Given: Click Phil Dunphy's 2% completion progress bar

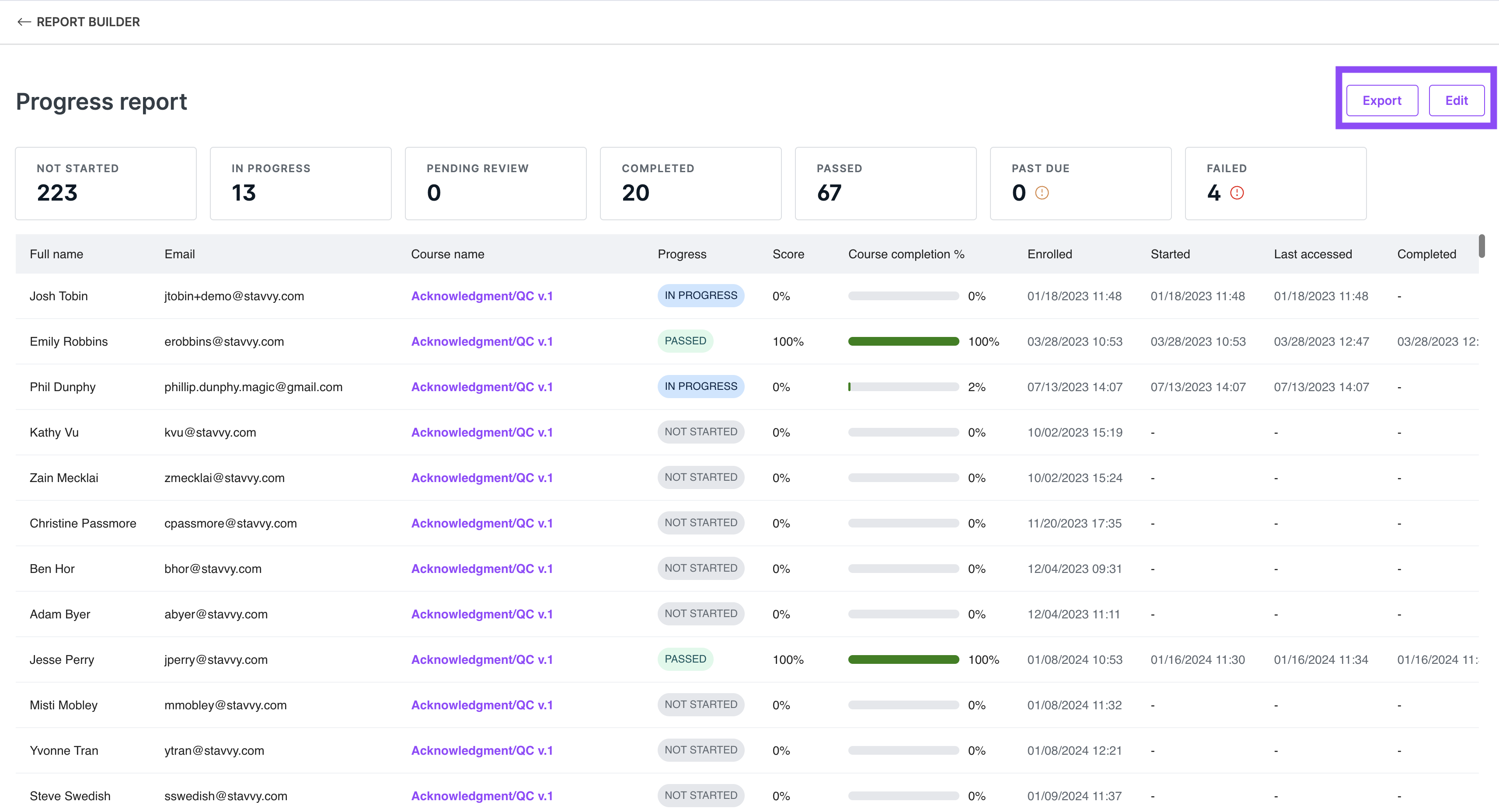Looking at the screenshot, I should coord(903,387).
